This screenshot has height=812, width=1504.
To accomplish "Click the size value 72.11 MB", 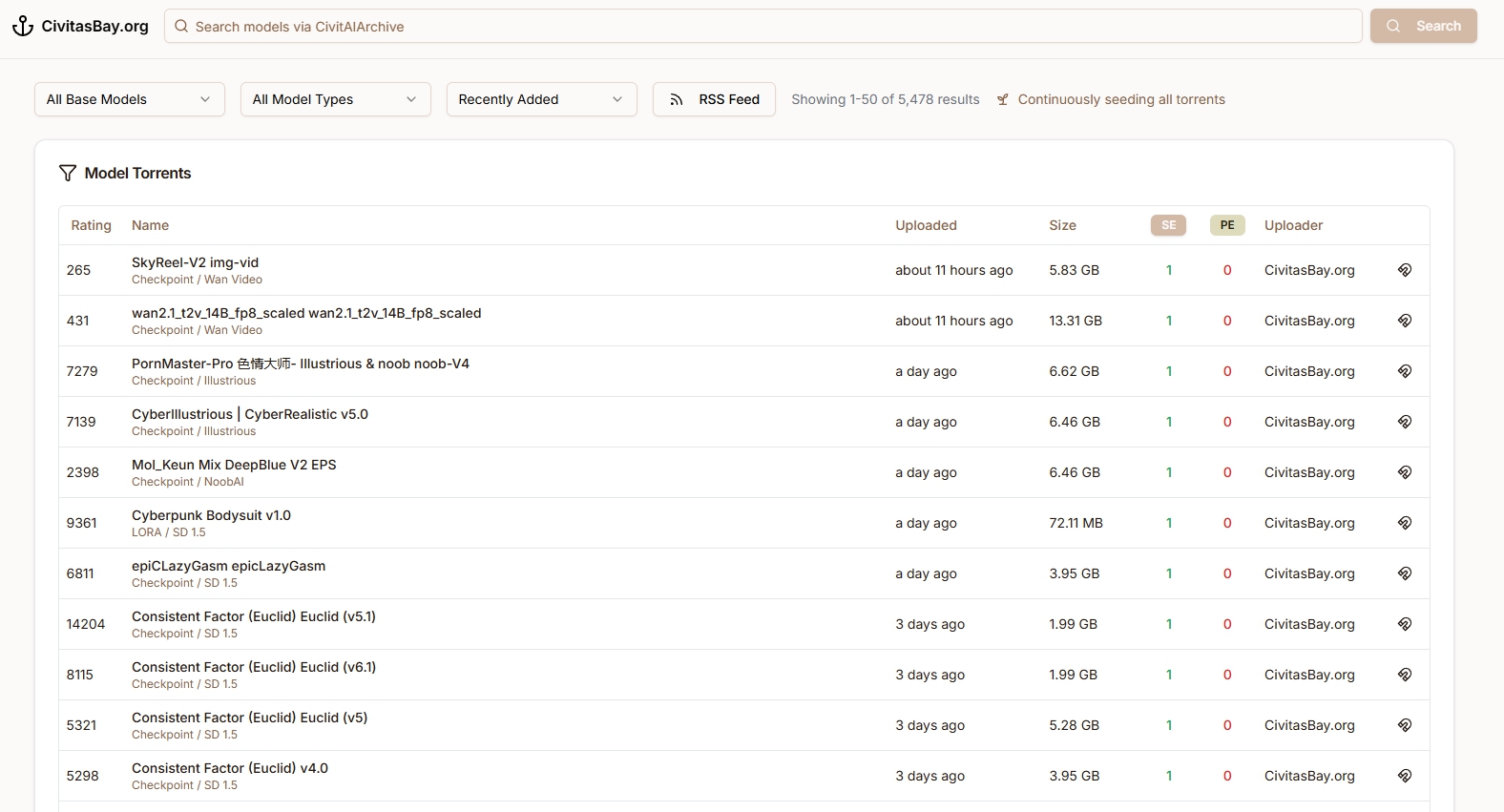I will (x=1076, y=523).
